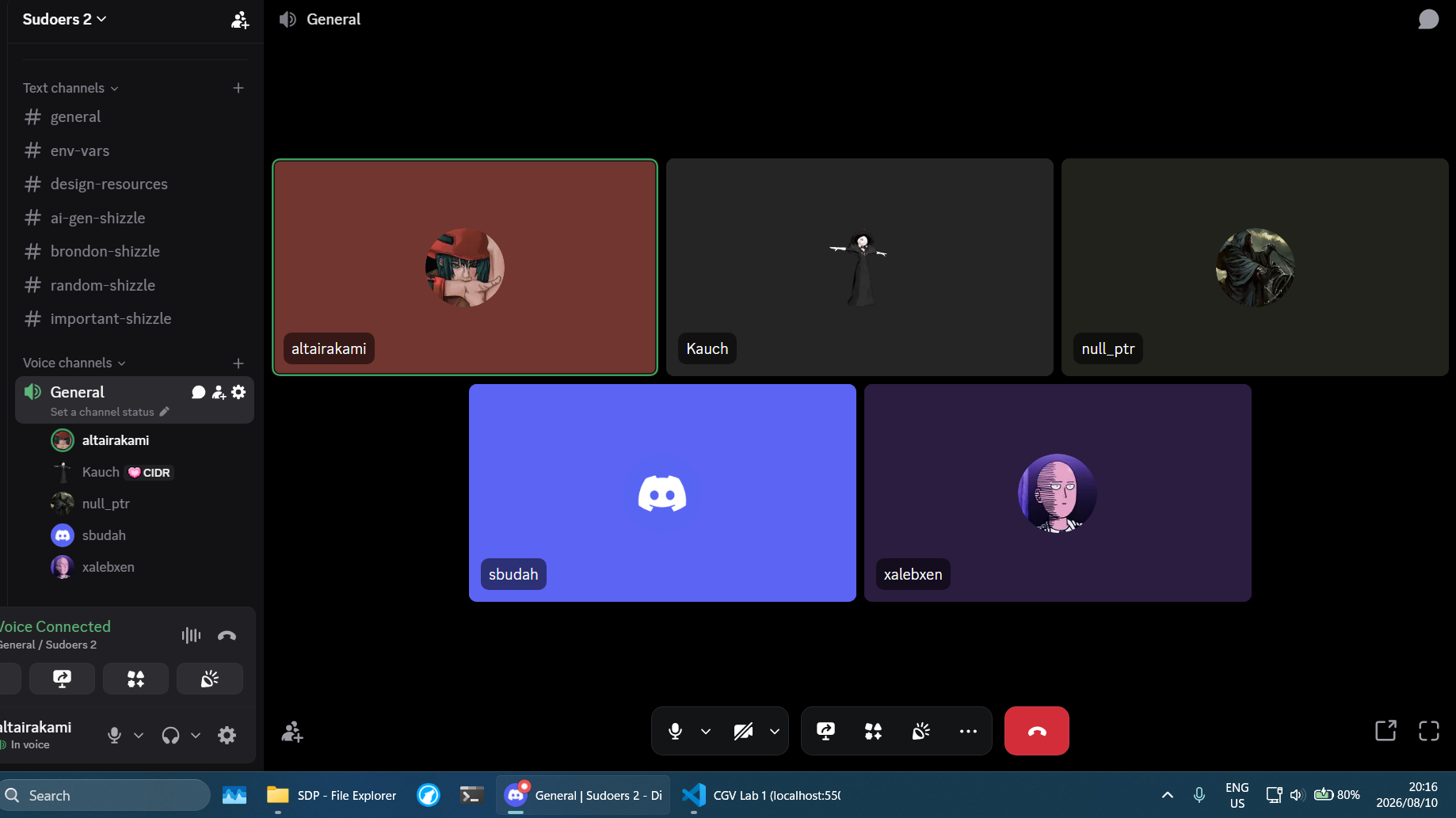This screenshot has width=1456, height=818.
Task: Mute microphone in call control bar
Action: (675, 731)
